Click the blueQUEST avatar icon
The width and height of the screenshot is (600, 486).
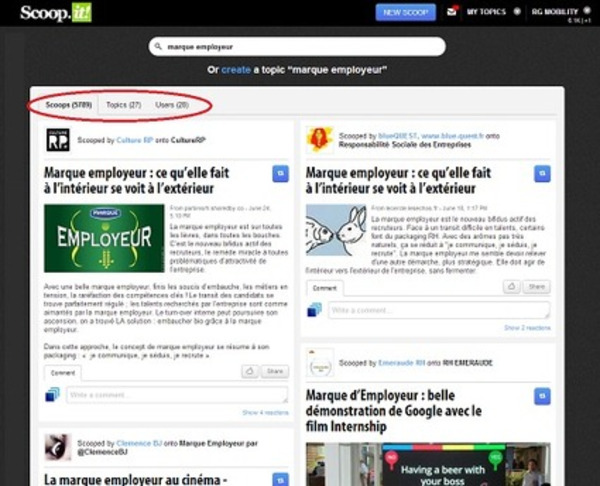pyautogui.click(x=320, y=140)
